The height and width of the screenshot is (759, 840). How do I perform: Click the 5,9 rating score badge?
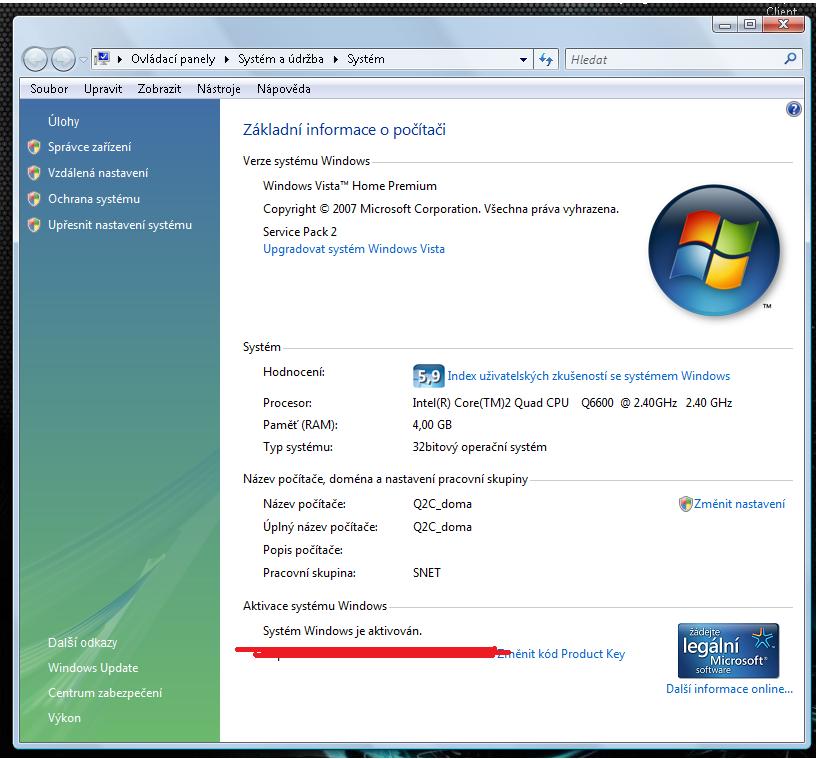(x=428, y=376)
